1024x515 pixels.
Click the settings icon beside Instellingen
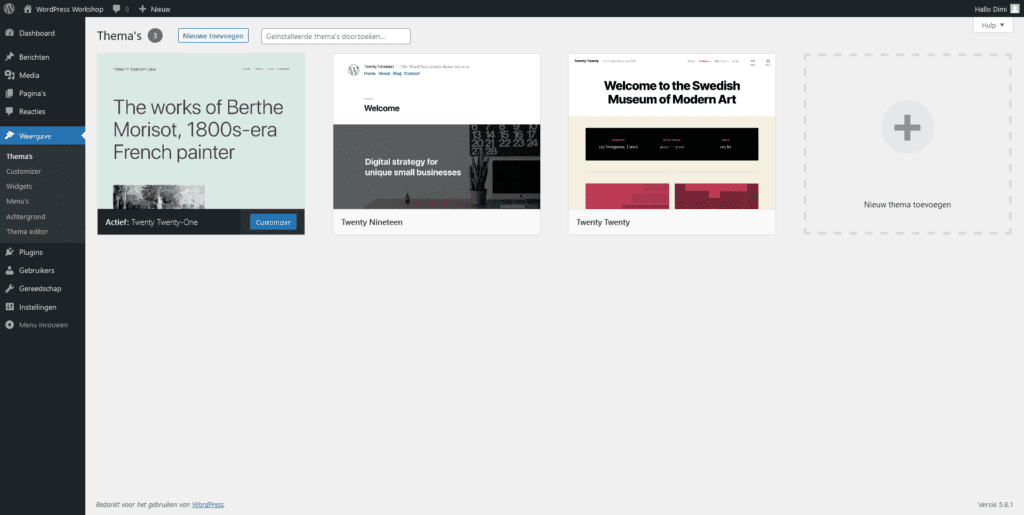coord(10,307)
